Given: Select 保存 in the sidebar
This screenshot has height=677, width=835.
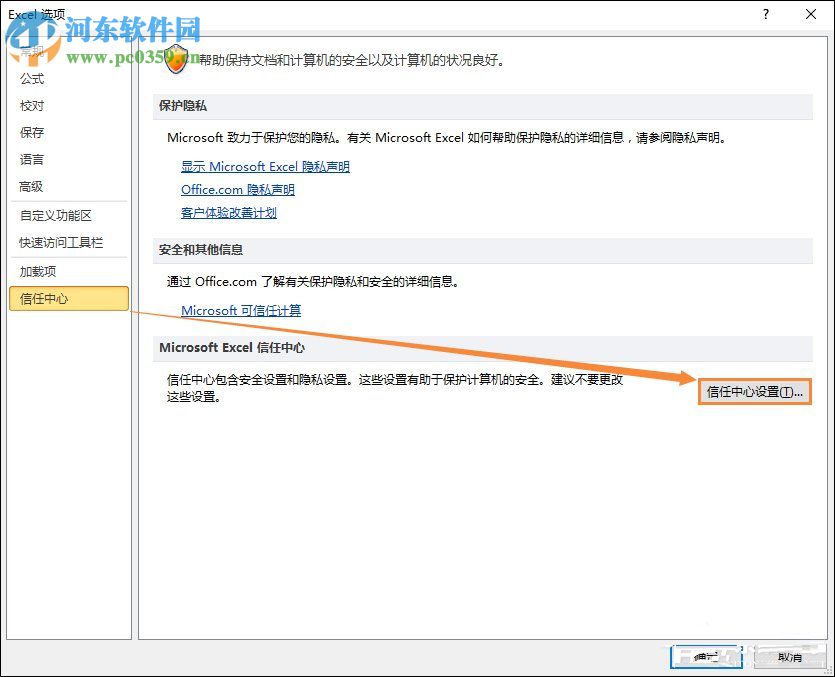Looking at the screenshot, I should coord(31,133).
